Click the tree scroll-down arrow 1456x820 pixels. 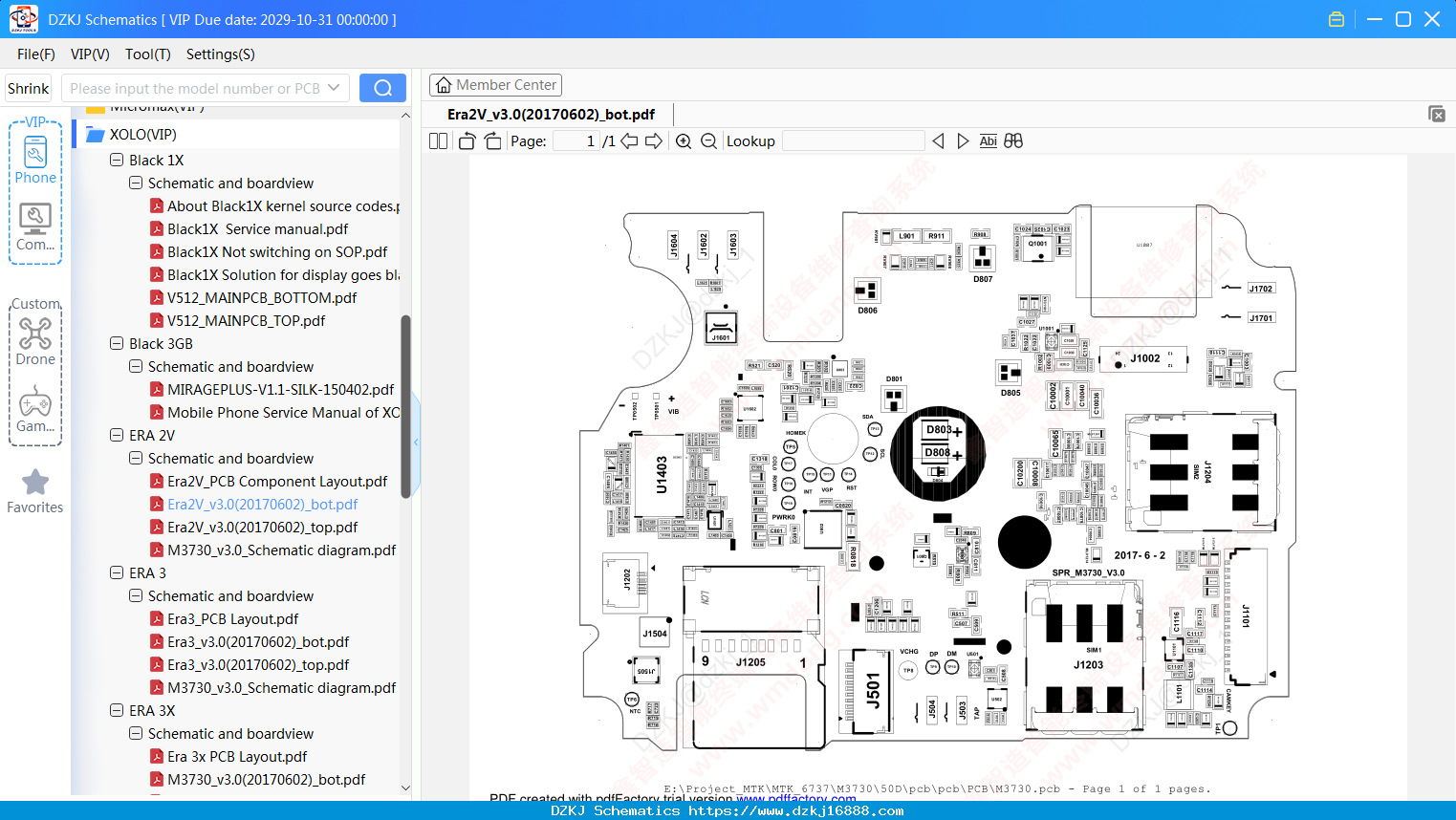coord(405,788)
